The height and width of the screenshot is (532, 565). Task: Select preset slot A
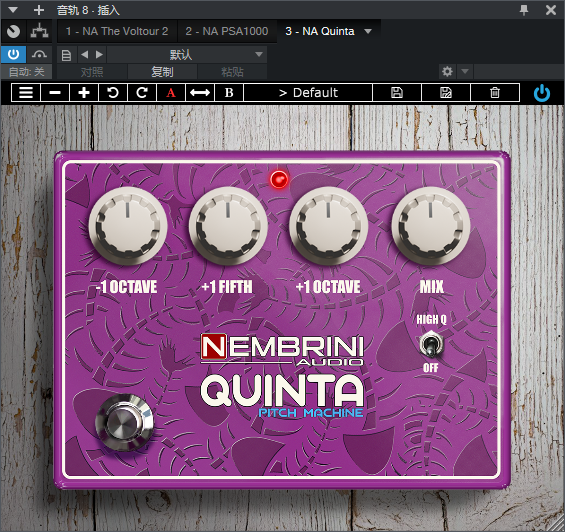click(171, 93)
